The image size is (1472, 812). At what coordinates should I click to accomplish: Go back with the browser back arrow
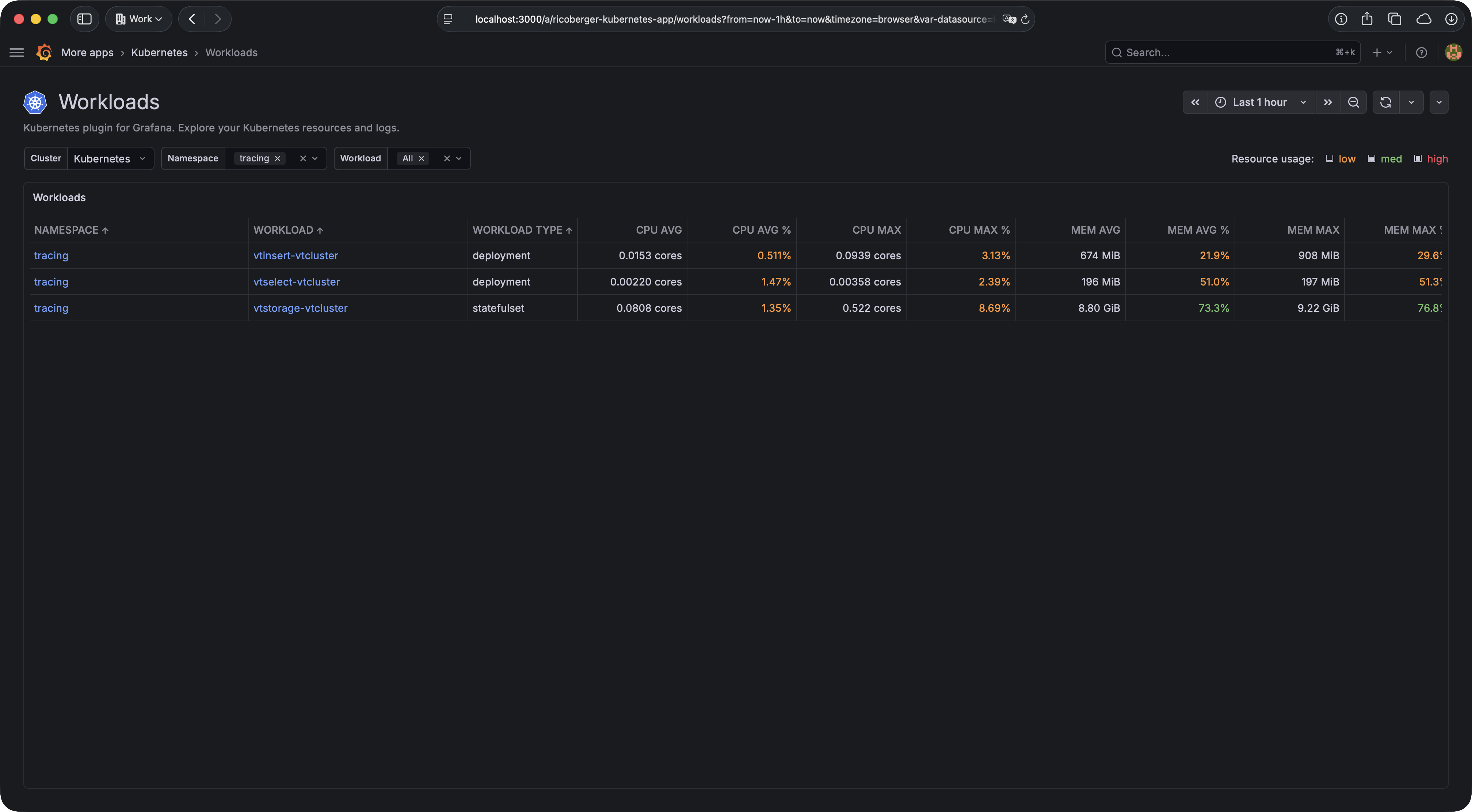(x=192, y=19)
